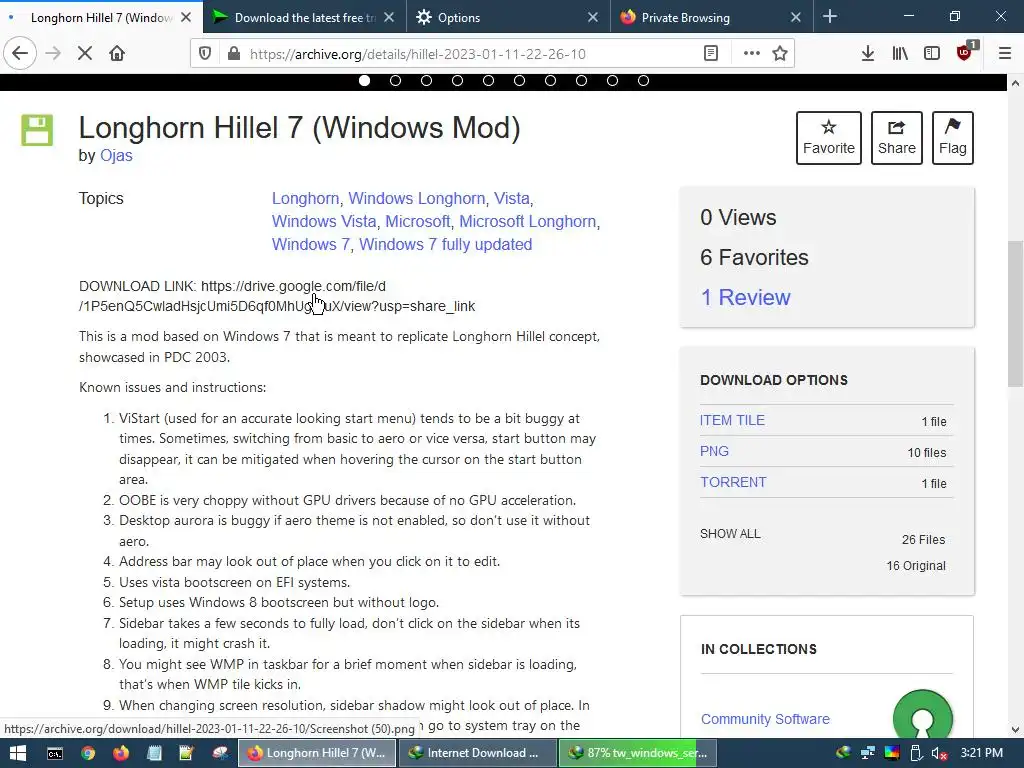Close the Longhorn Hillel 7 tab
Viewport: 1024px width, 768px height.
(186, 18)
